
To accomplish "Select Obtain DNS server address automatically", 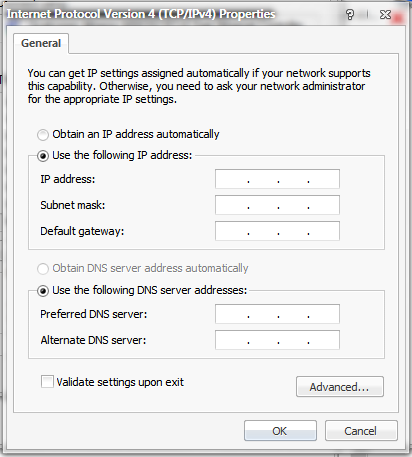I will pos(43,269).
